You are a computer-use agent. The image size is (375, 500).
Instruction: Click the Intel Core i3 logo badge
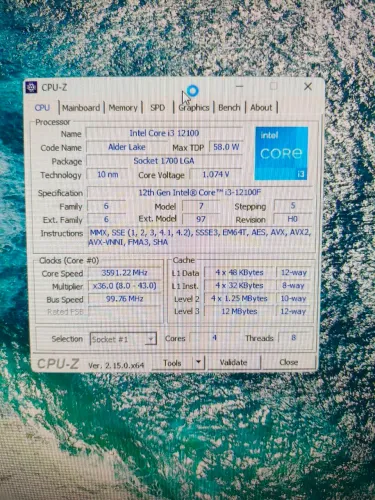[281, 153]
